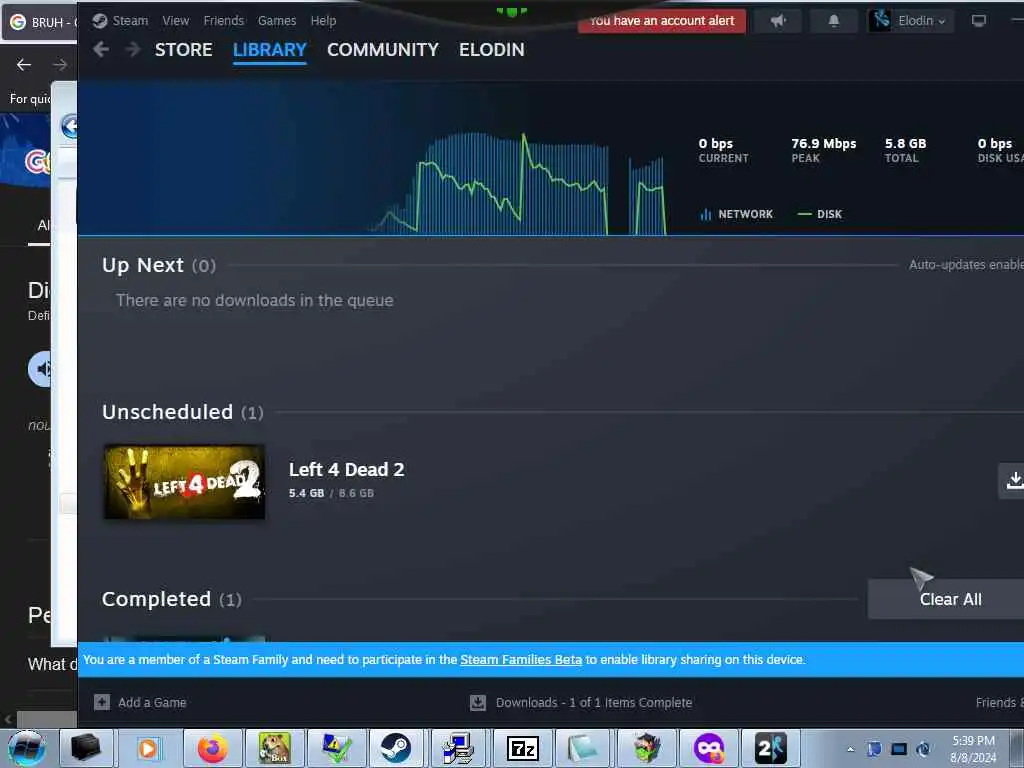Open the media player taskbar icon
Viewport: 1024px width, 768px height.
[149, 748]
